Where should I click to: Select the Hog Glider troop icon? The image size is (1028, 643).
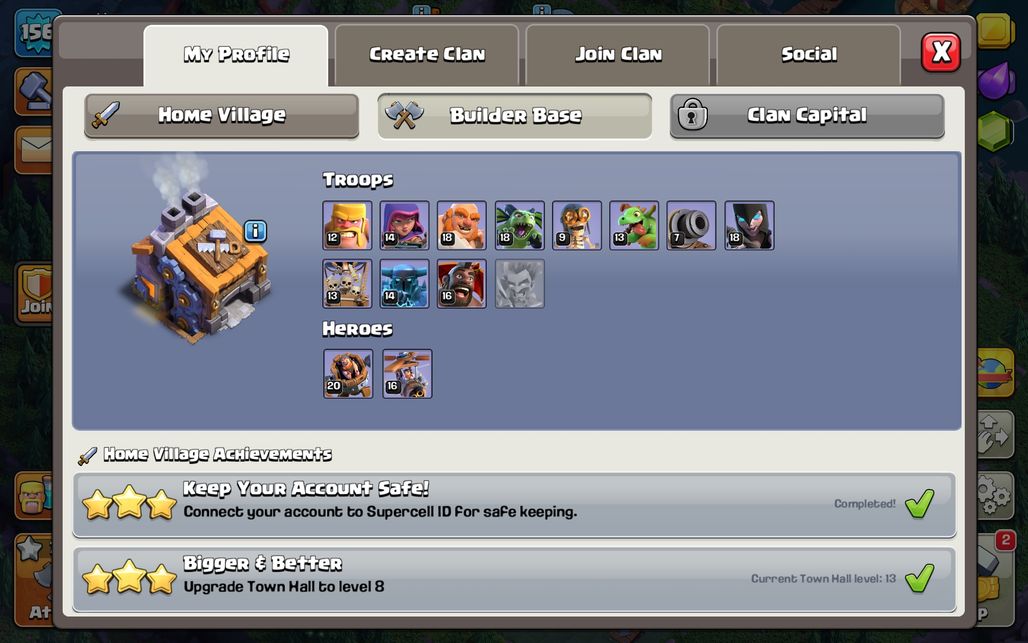tap(462, 284)
